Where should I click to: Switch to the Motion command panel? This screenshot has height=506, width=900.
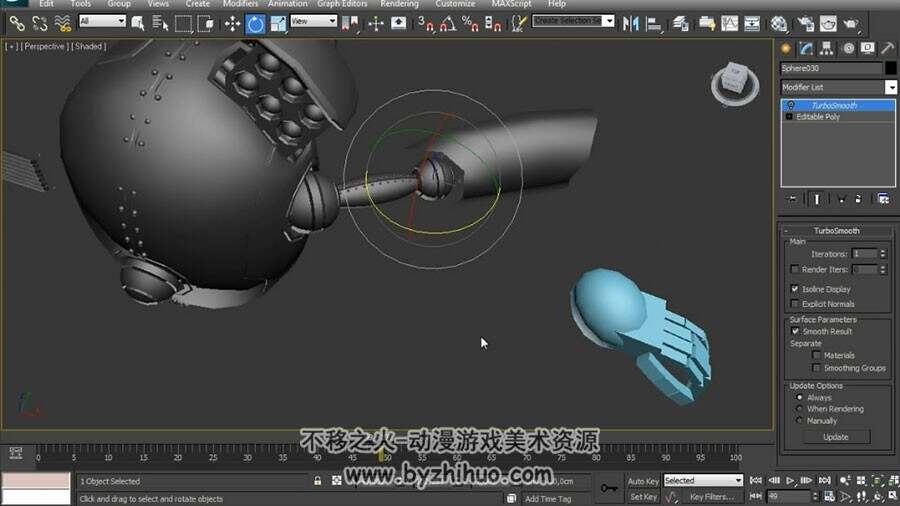848,49
